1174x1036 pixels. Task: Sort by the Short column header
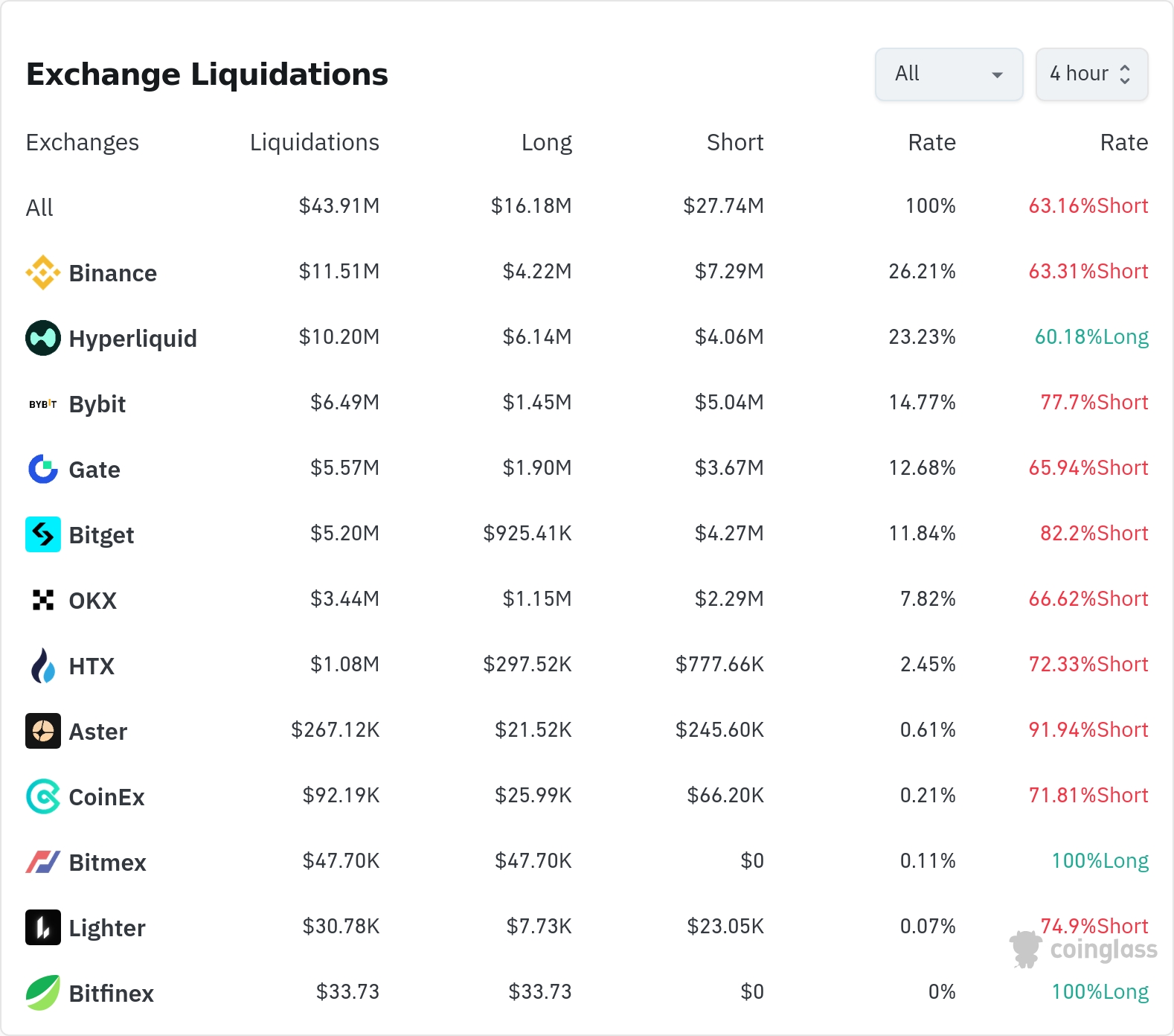[x=734, y=142]
